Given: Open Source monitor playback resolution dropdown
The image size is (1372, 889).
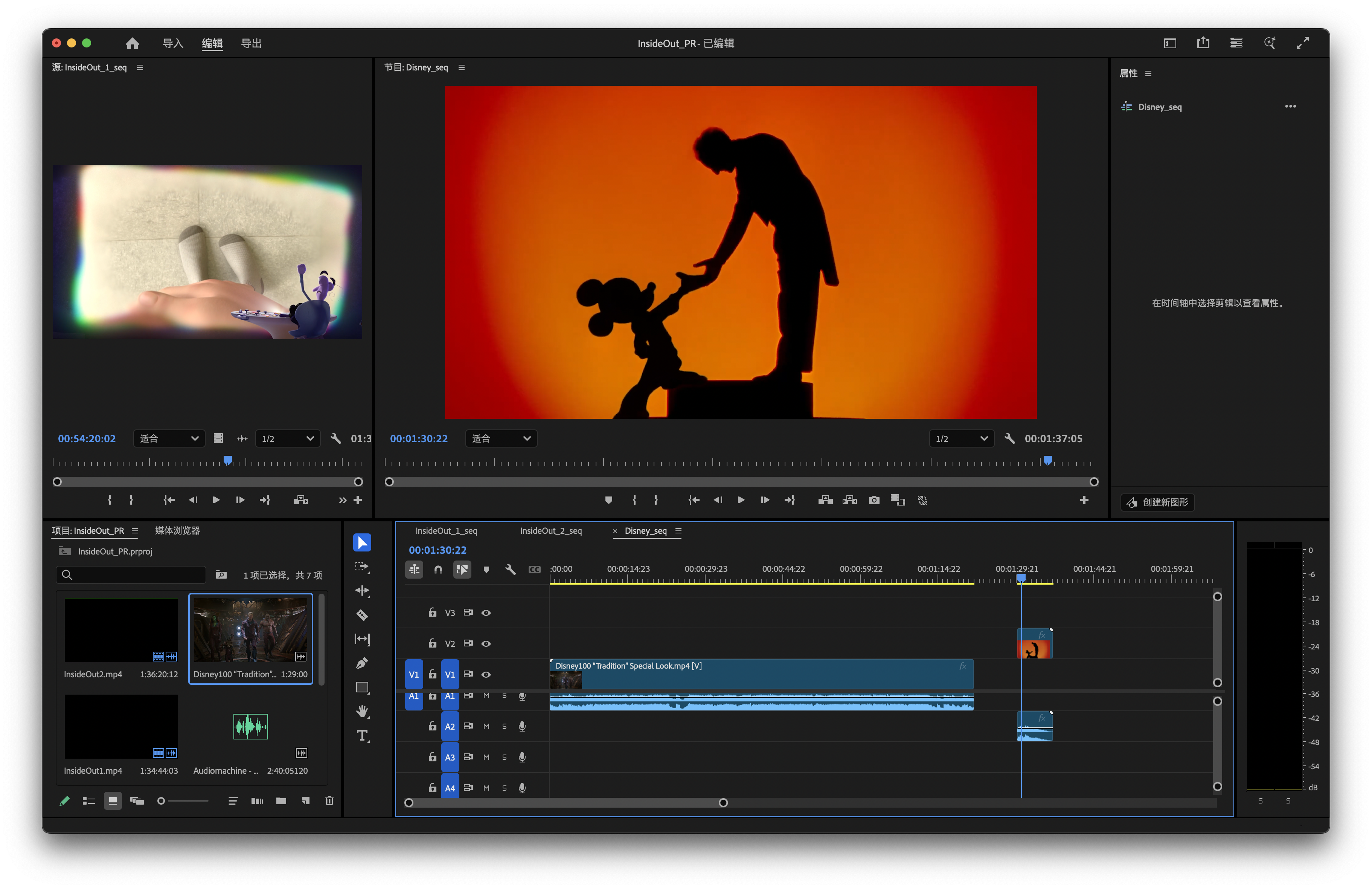Looking at the screenshot, I should (x=287, y=438).
